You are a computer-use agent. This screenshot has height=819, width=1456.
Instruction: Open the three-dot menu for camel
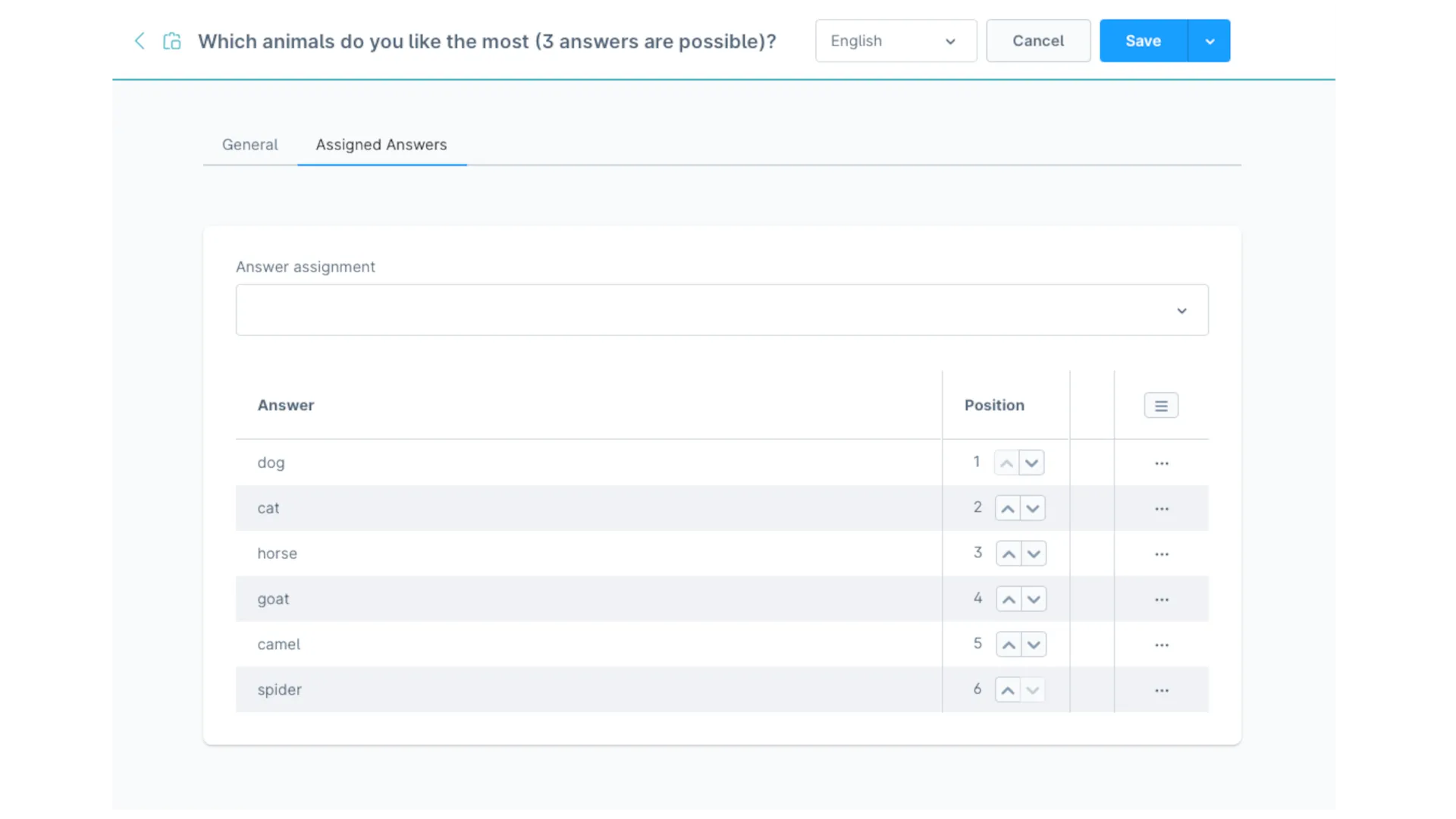point(1162,645)
